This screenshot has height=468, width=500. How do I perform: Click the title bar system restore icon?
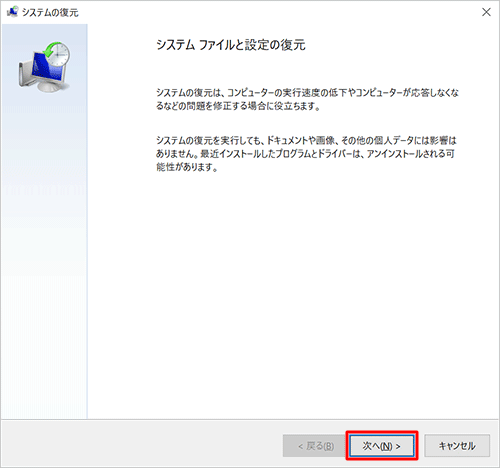tap(13, 12)
